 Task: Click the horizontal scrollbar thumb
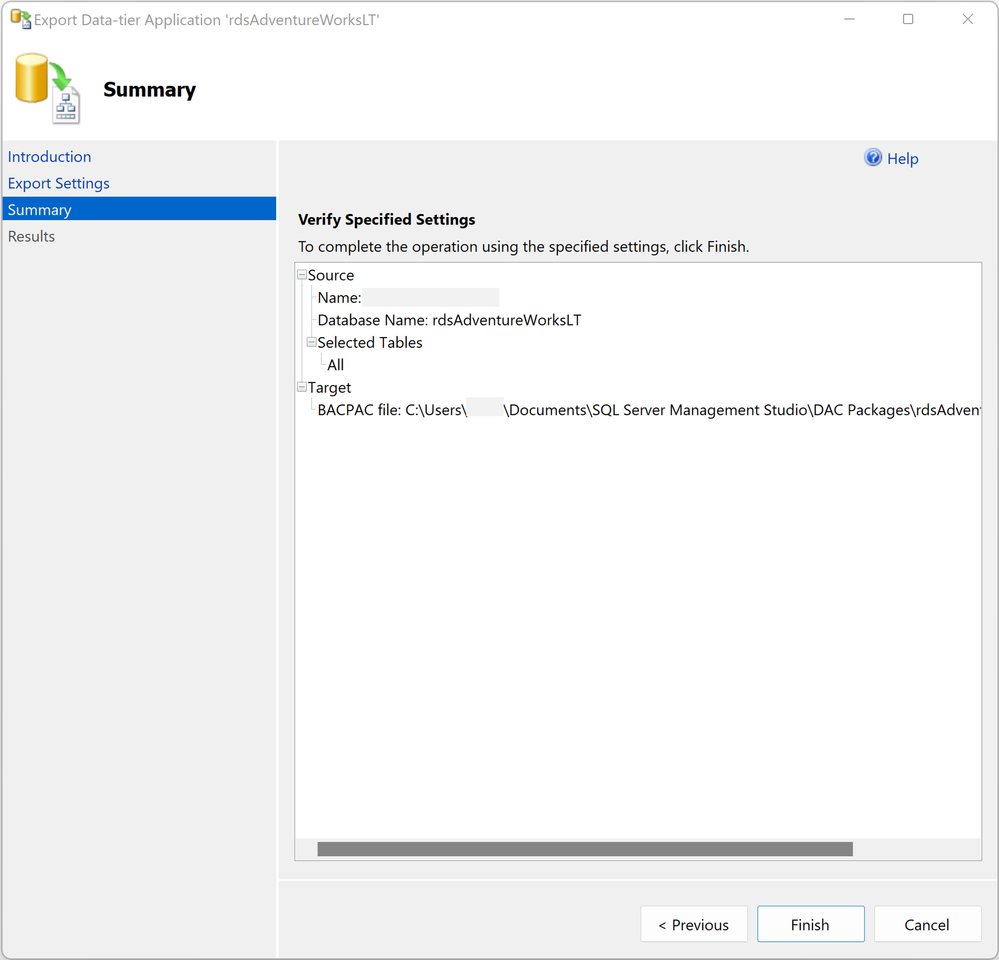(x=585, y=849)
